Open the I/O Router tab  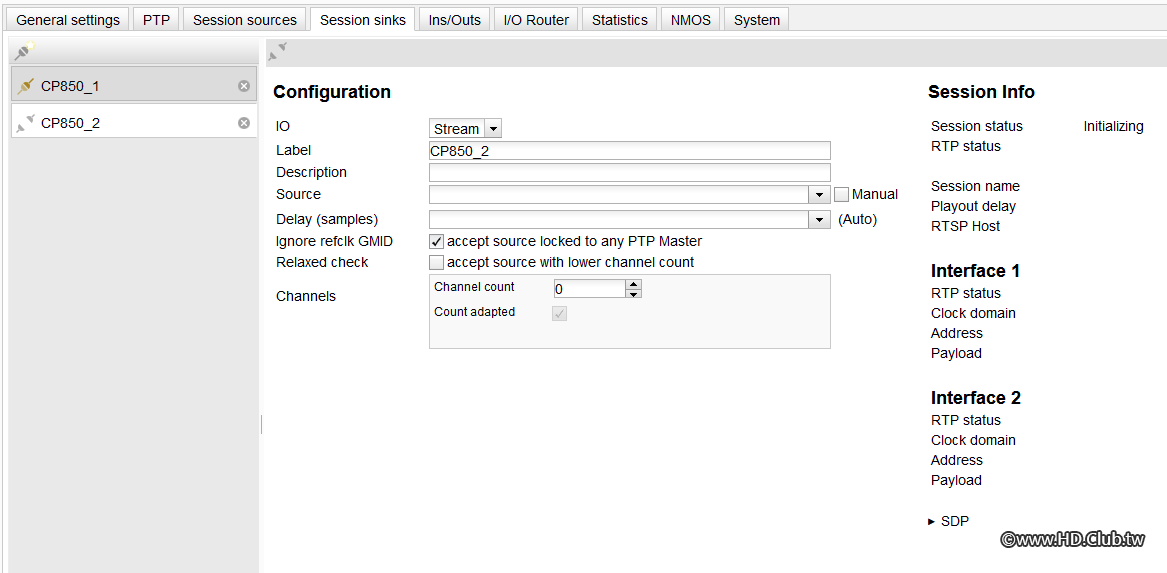coord(536,20)
